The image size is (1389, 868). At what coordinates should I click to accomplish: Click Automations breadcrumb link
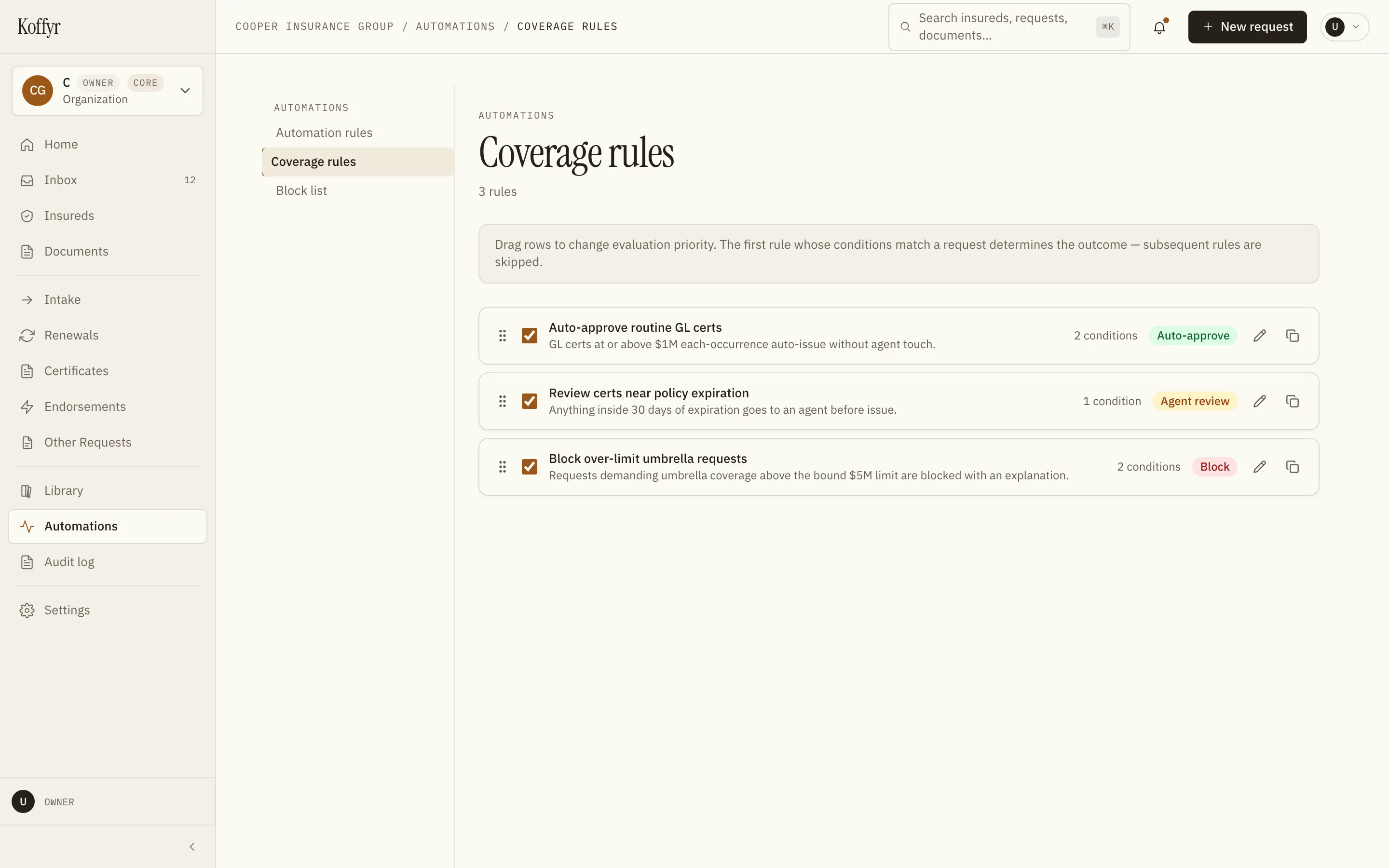coord(455,27)
